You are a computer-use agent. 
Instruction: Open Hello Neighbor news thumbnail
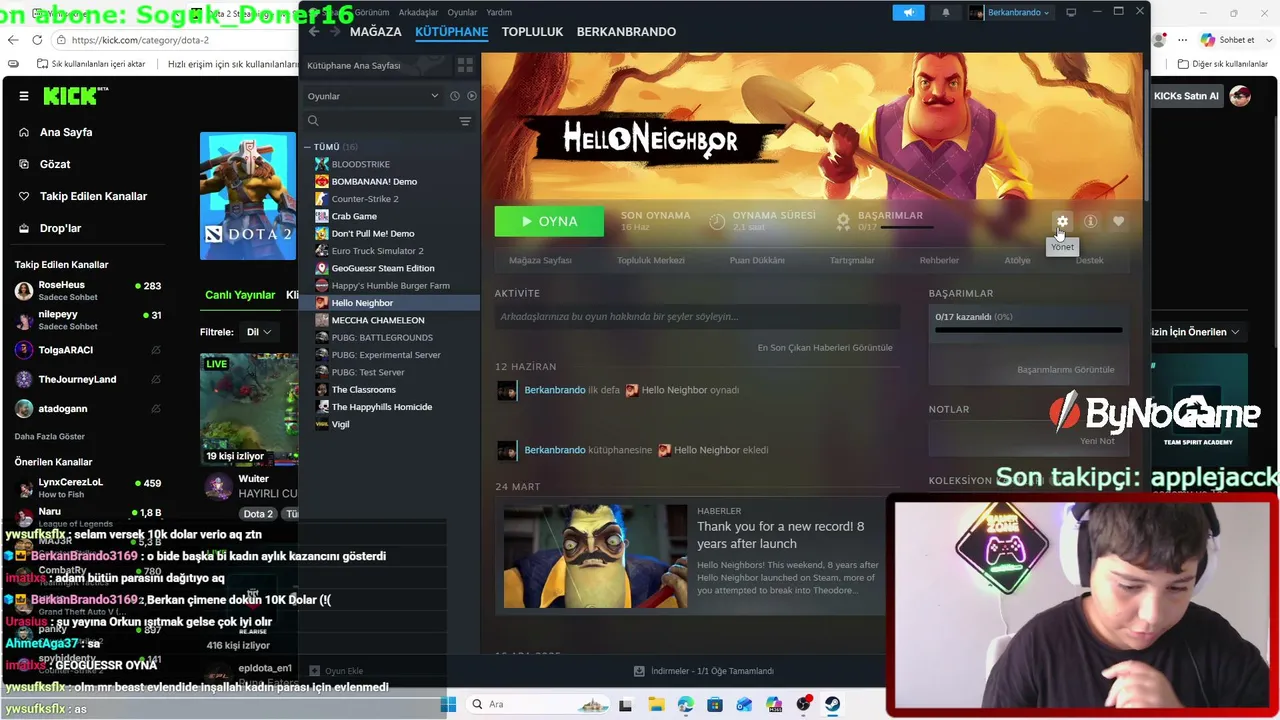[x=595, y=556]
